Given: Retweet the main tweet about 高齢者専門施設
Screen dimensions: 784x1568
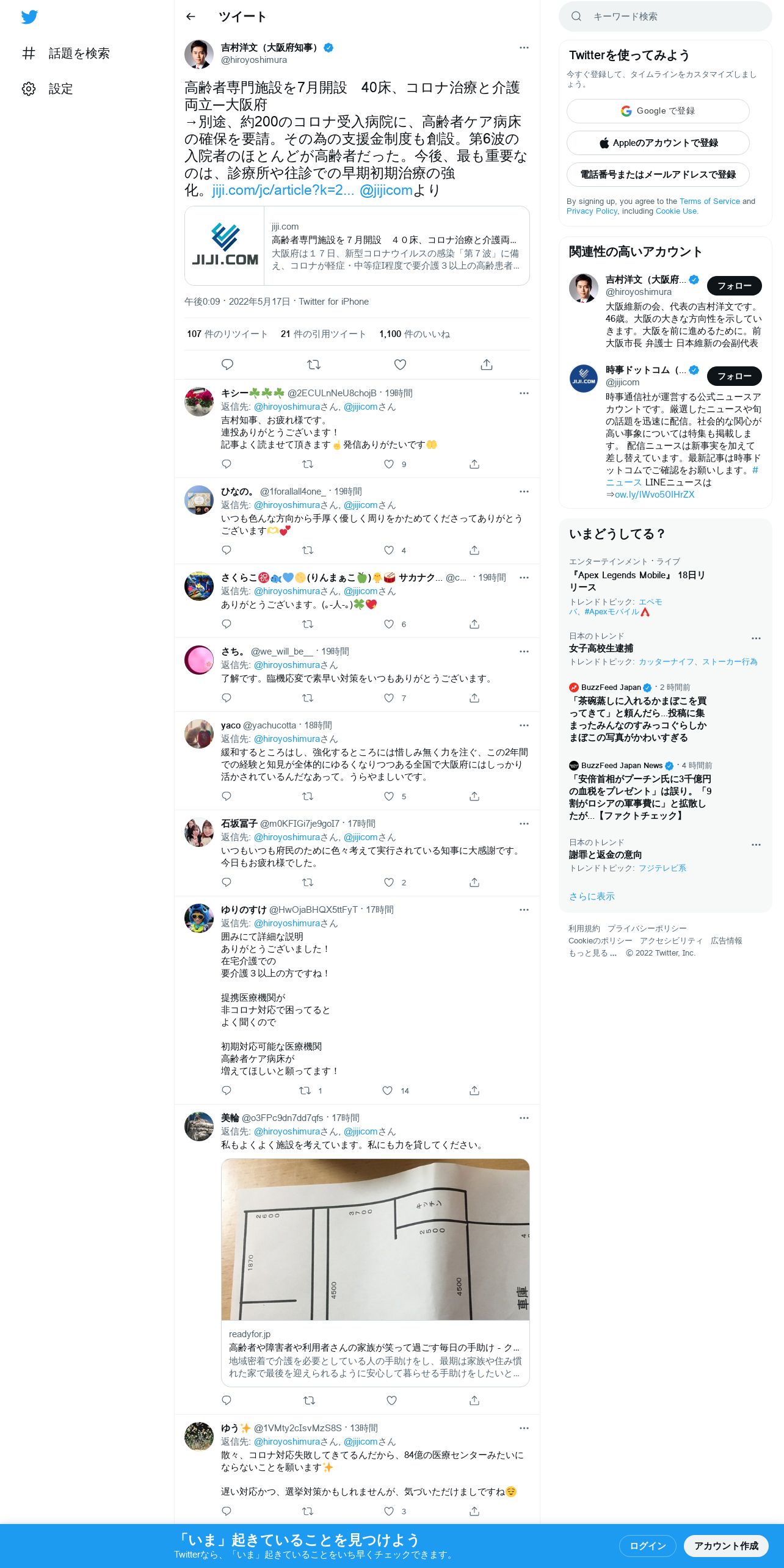Looking at the screenshot, I should click(313, 365).
